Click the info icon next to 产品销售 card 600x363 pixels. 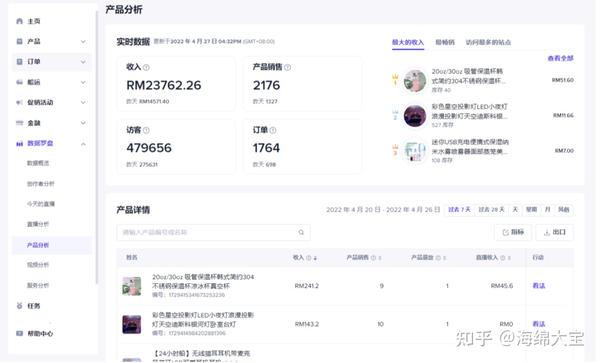[x=287, y=67]
